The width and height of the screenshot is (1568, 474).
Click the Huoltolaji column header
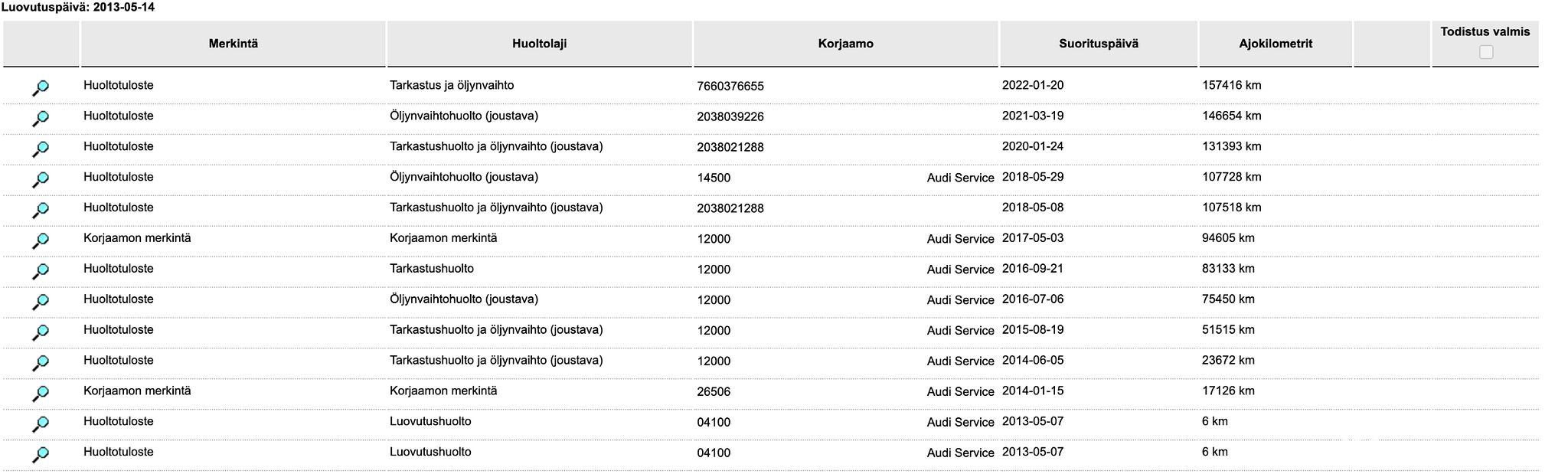point(539,44)
